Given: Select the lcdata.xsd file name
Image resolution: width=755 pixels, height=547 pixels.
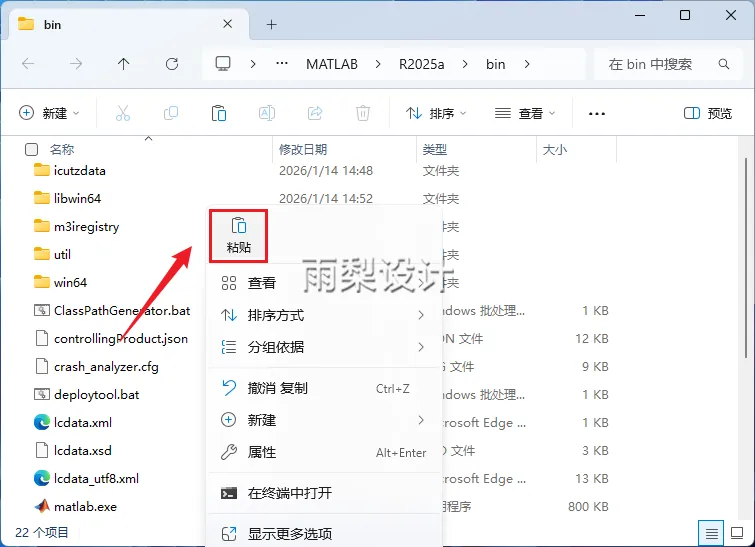Looking at the screenshot, I should point(83,450).
